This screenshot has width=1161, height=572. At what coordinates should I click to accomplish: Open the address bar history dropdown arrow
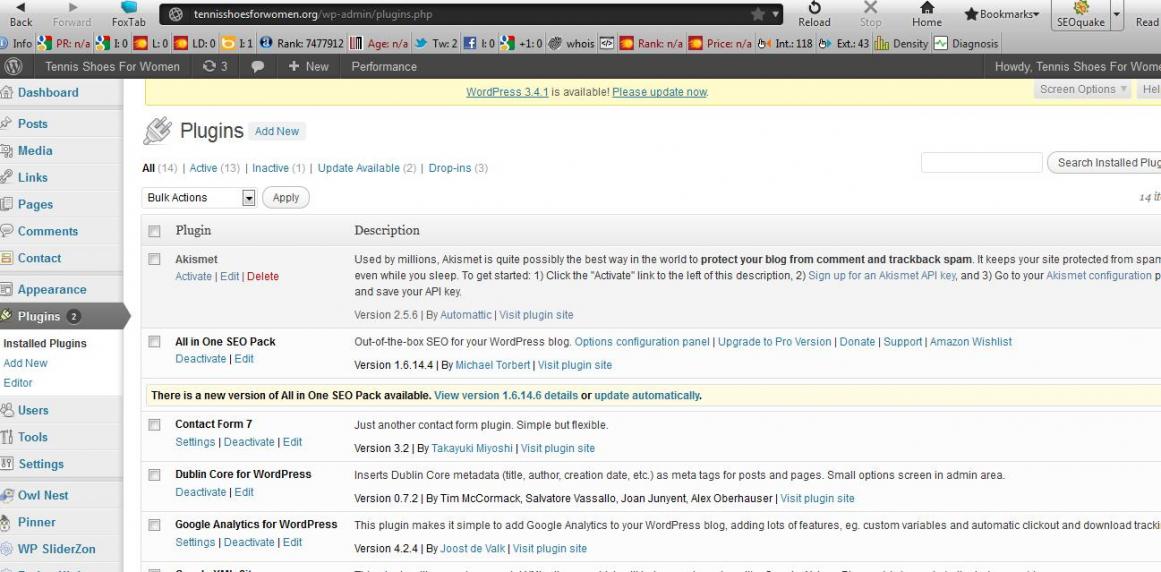(x=775, y=14)
